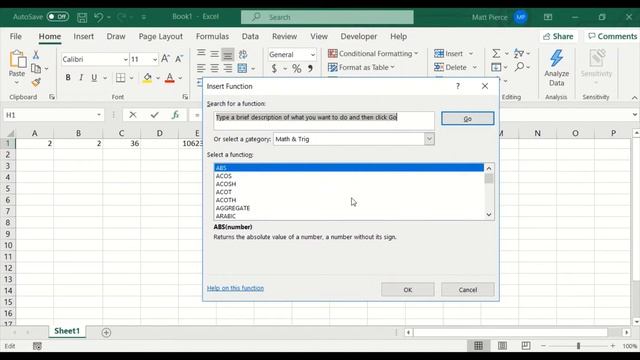This screenshot has height=360, width=640.
Task: Click the Borders icon
Action: 120,78
